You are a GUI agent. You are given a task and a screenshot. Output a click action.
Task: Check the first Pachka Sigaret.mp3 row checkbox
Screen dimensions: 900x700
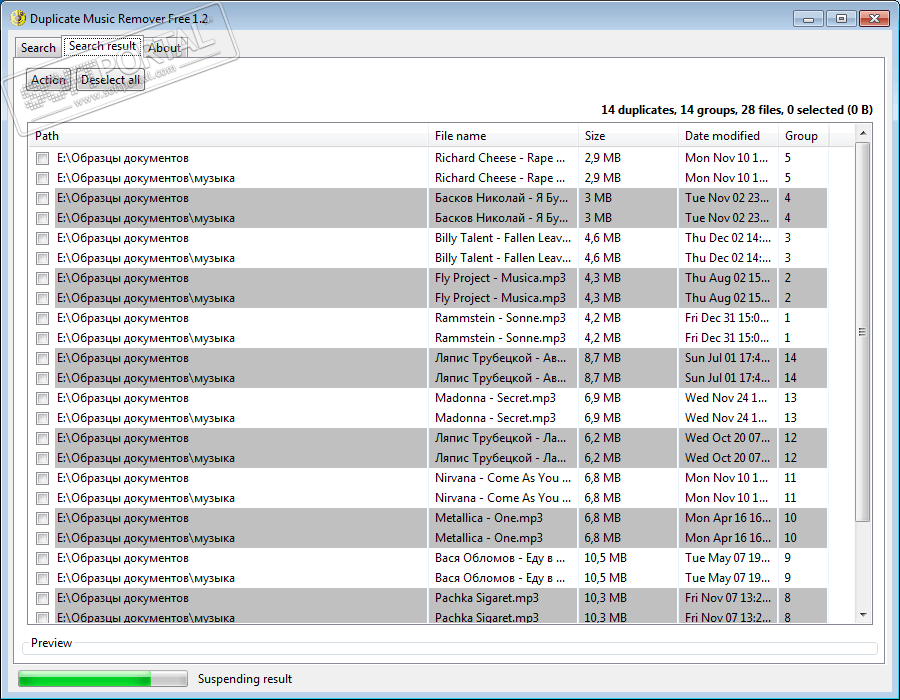(x=42, y=598)
